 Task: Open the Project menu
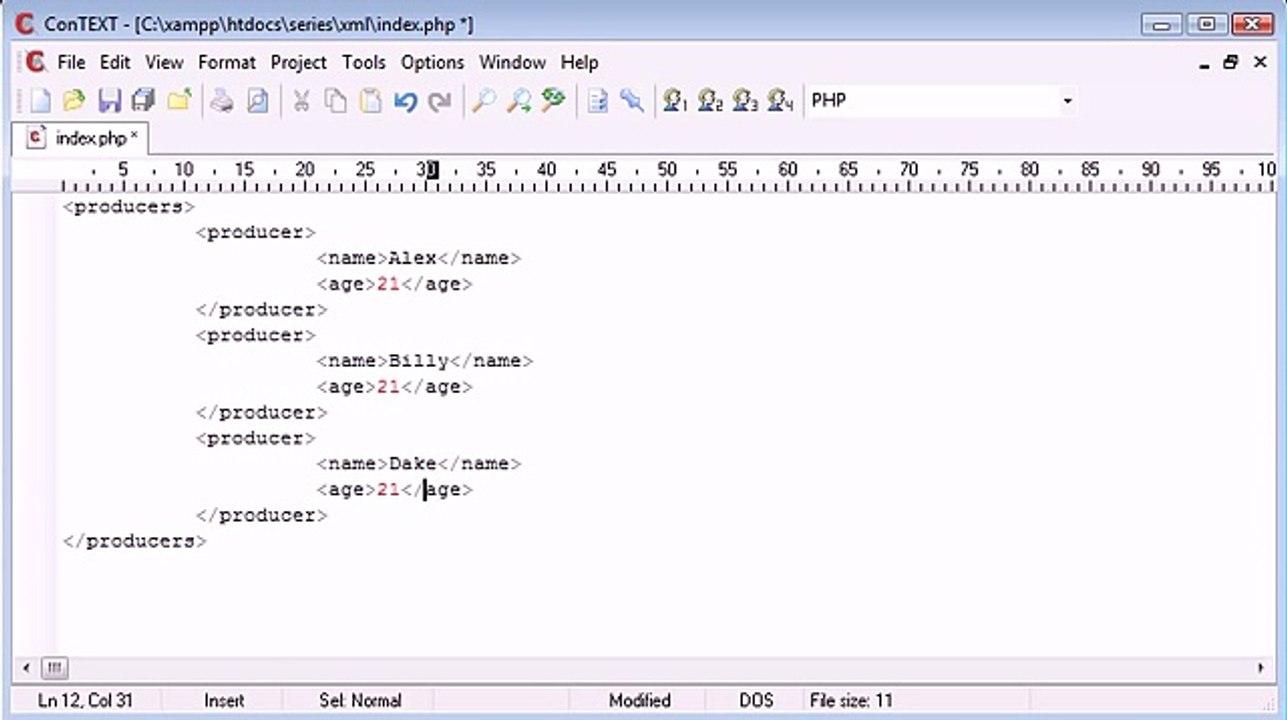(299, 62)
